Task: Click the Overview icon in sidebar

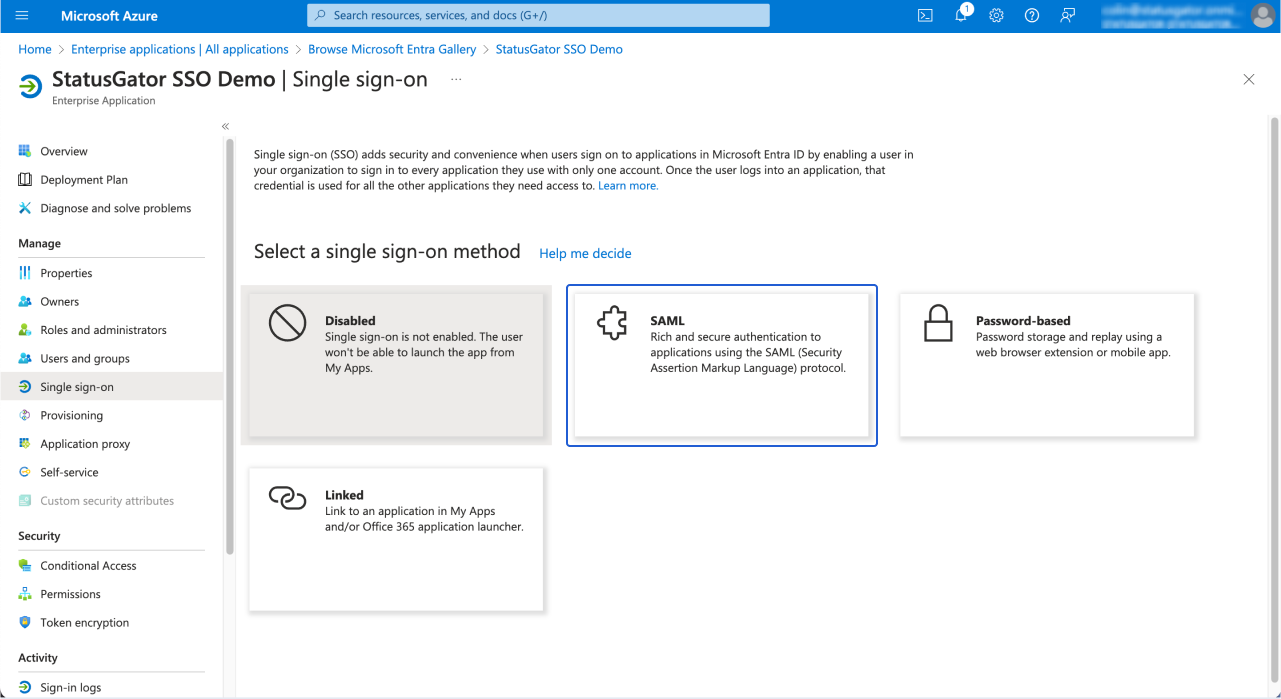Action: (25, 151)
